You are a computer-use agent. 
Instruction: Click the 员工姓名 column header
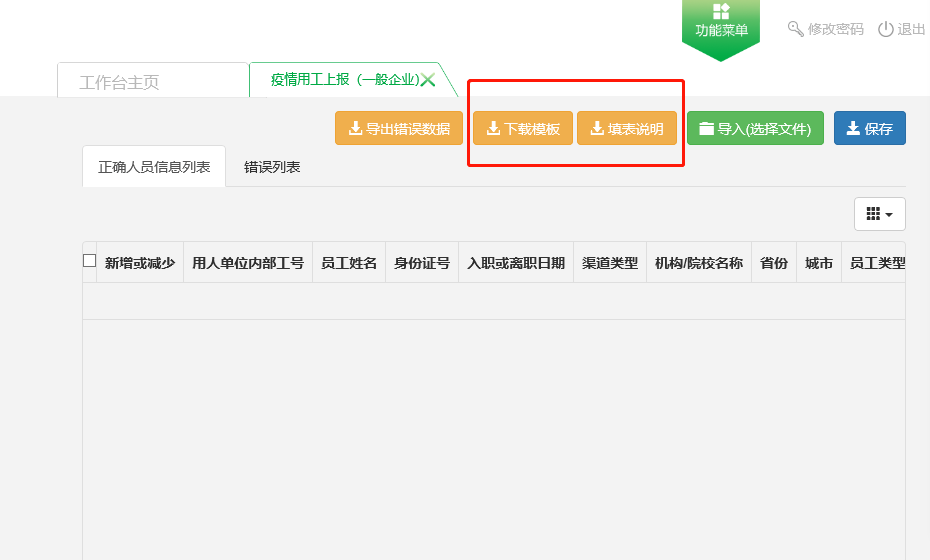[348, 263]
